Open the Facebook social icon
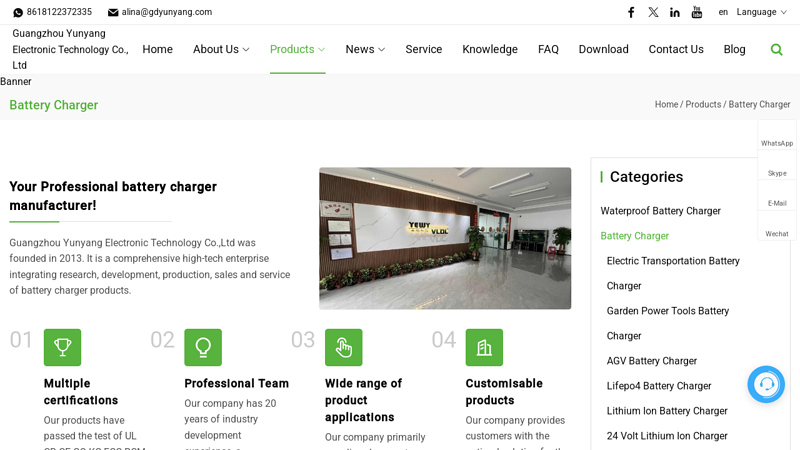800x450 pixels. click(x=631, y=12)
